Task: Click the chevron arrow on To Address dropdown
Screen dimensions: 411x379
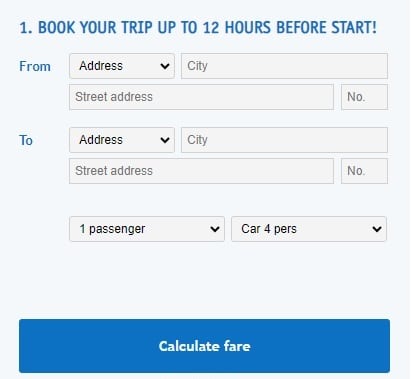Action: point(165,140)
